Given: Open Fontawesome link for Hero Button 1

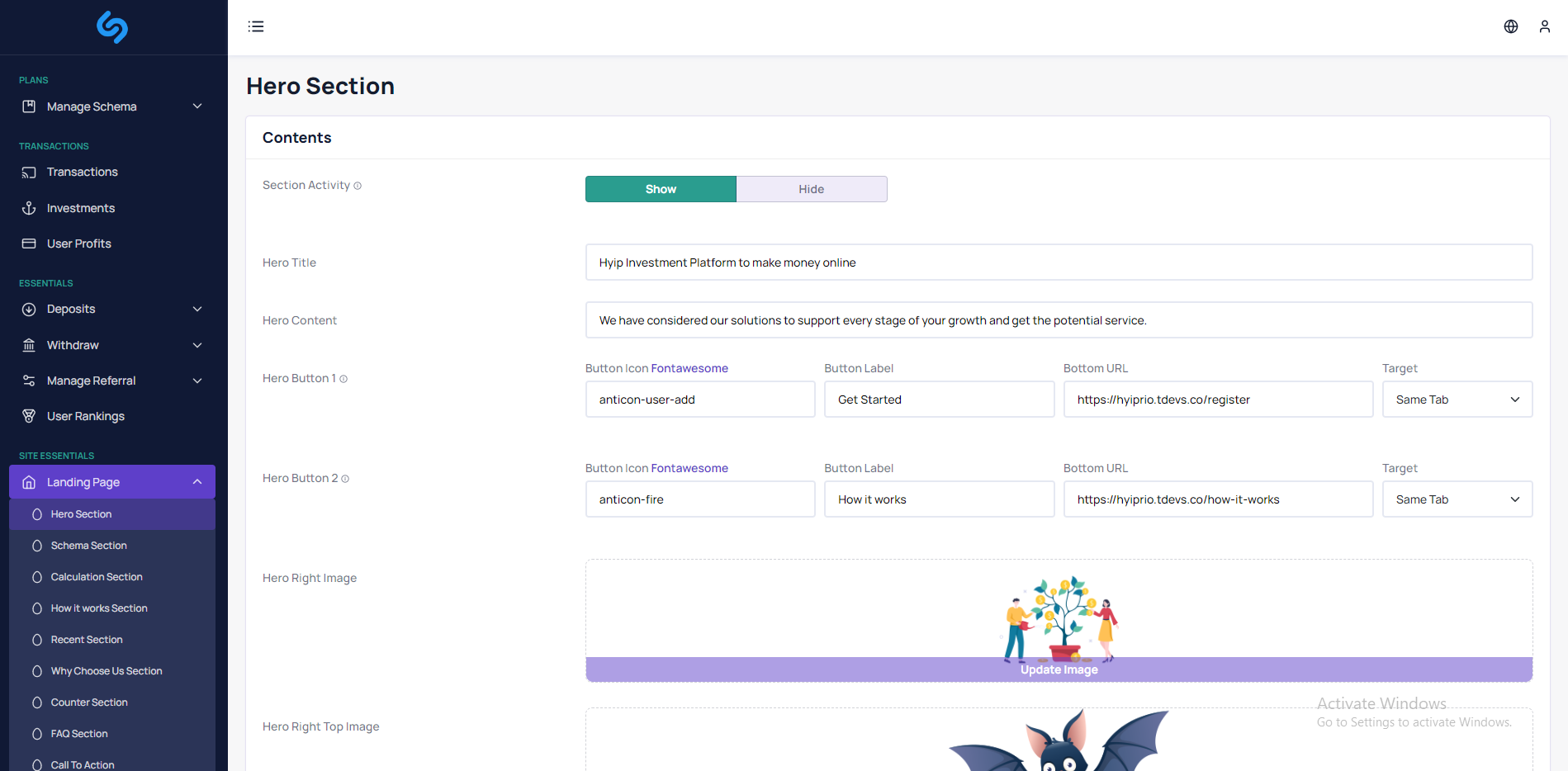Looking at the screenshot, I should click(x=689, y=368).
